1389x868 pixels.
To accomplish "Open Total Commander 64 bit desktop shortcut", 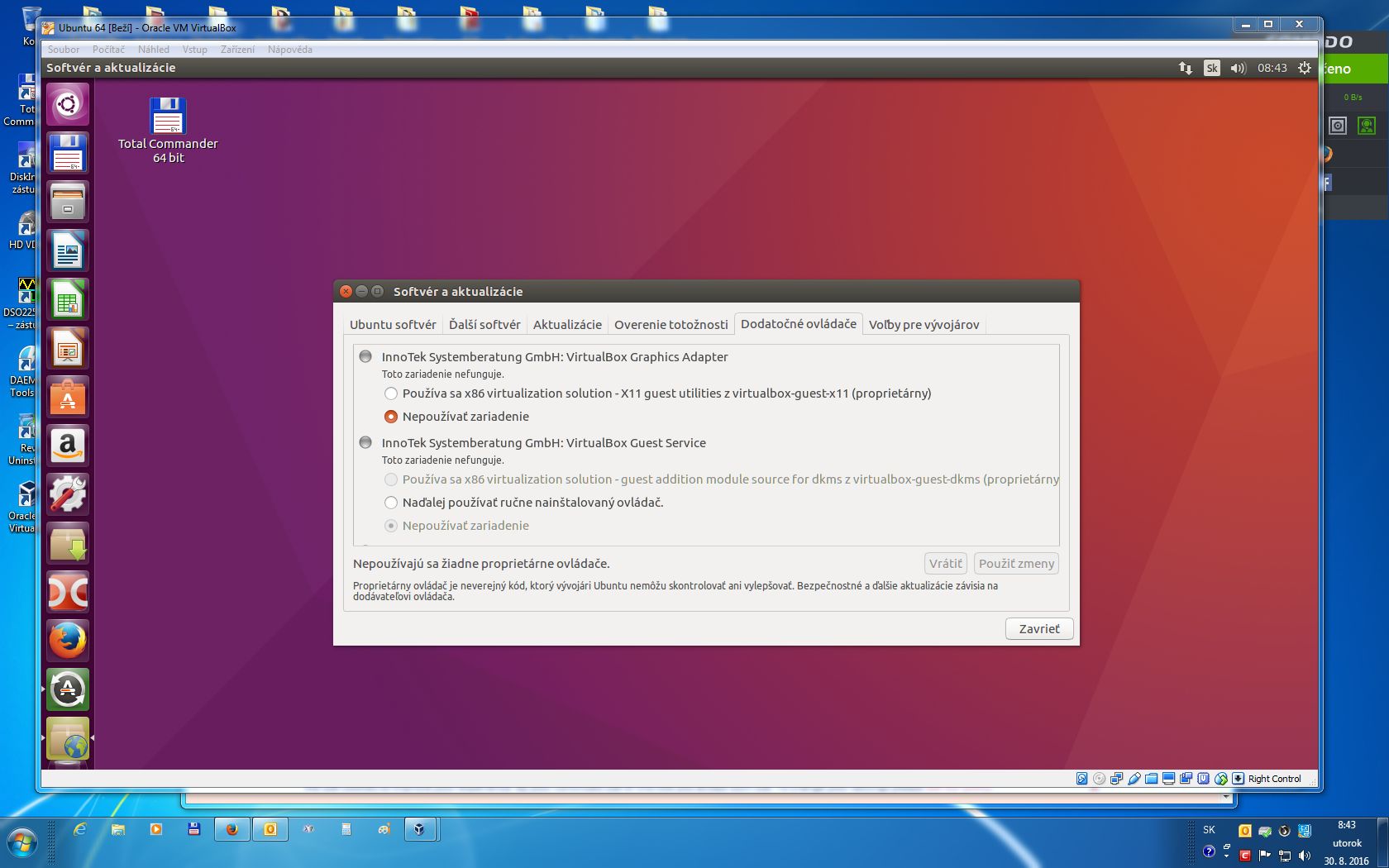I will 168,131.
